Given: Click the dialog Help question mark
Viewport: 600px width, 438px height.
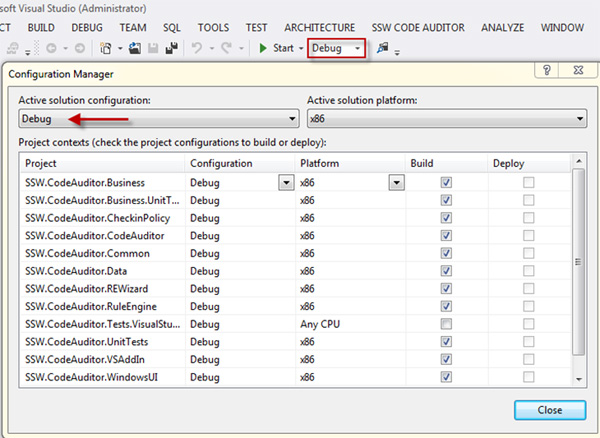Looking at the screenshot, I should pos(548,72).
